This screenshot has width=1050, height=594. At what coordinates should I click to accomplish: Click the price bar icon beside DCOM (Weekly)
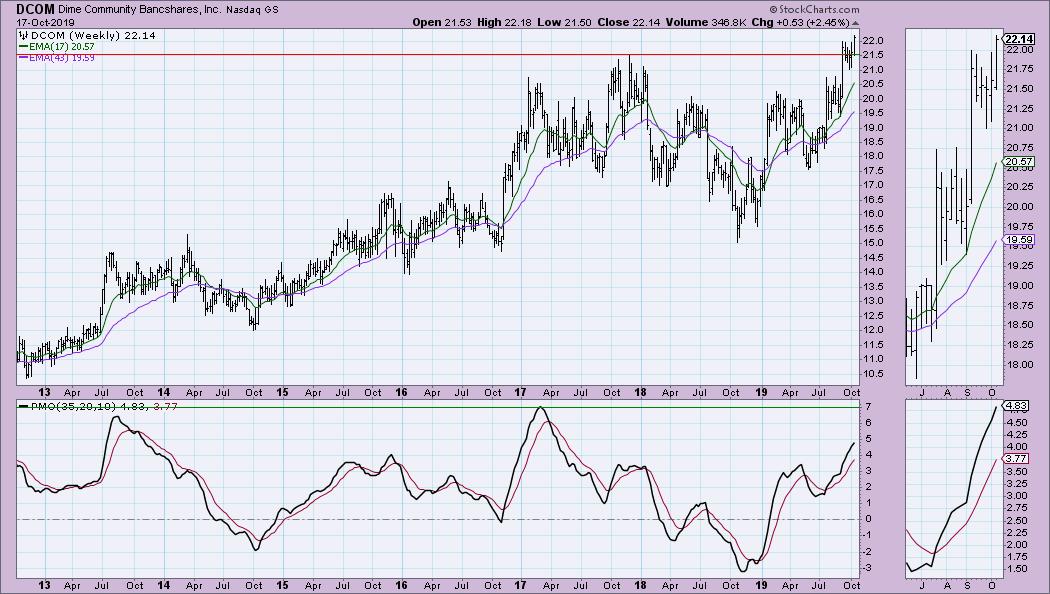(x=23, y=35)
